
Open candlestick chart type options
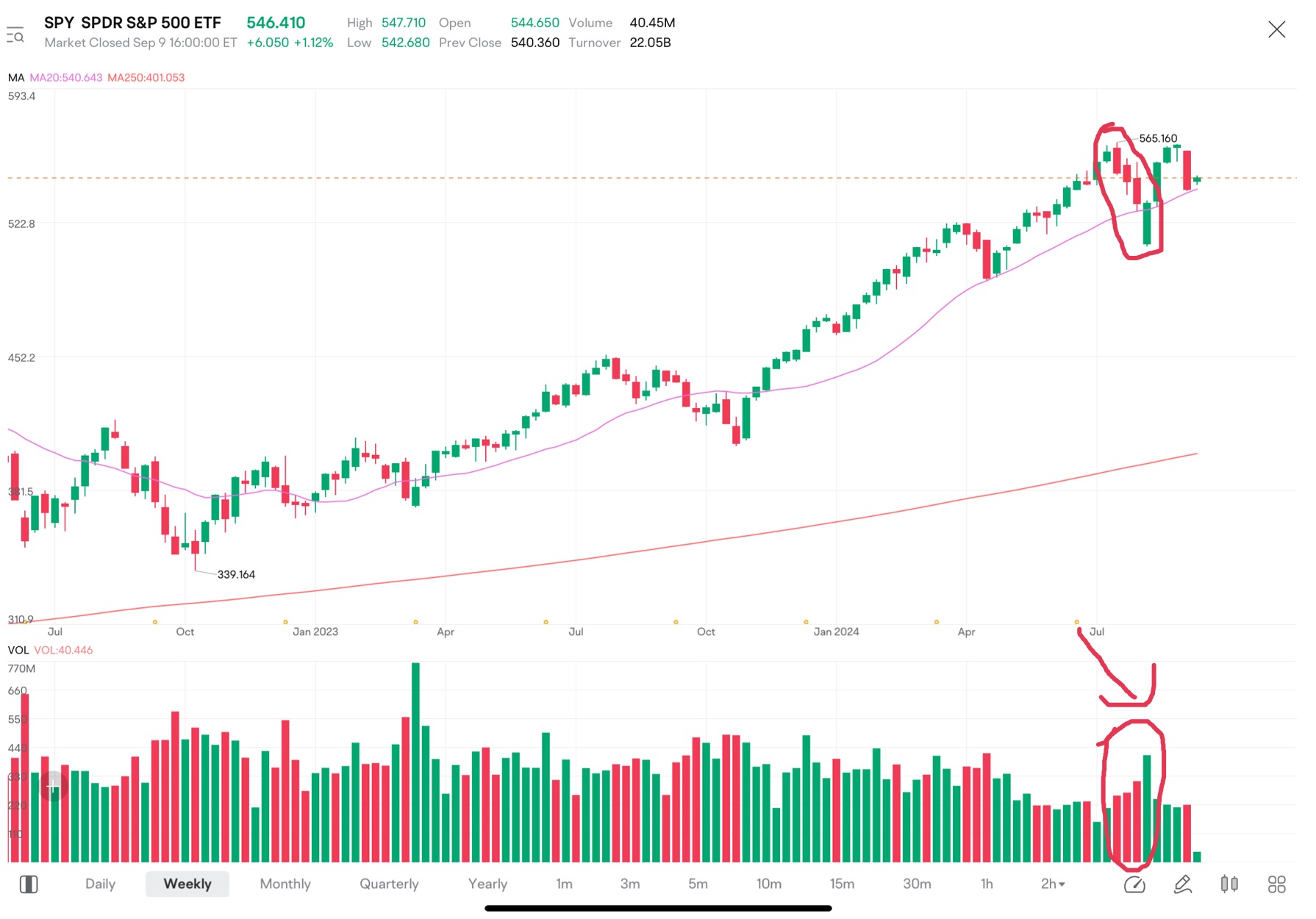(1229, 884)
